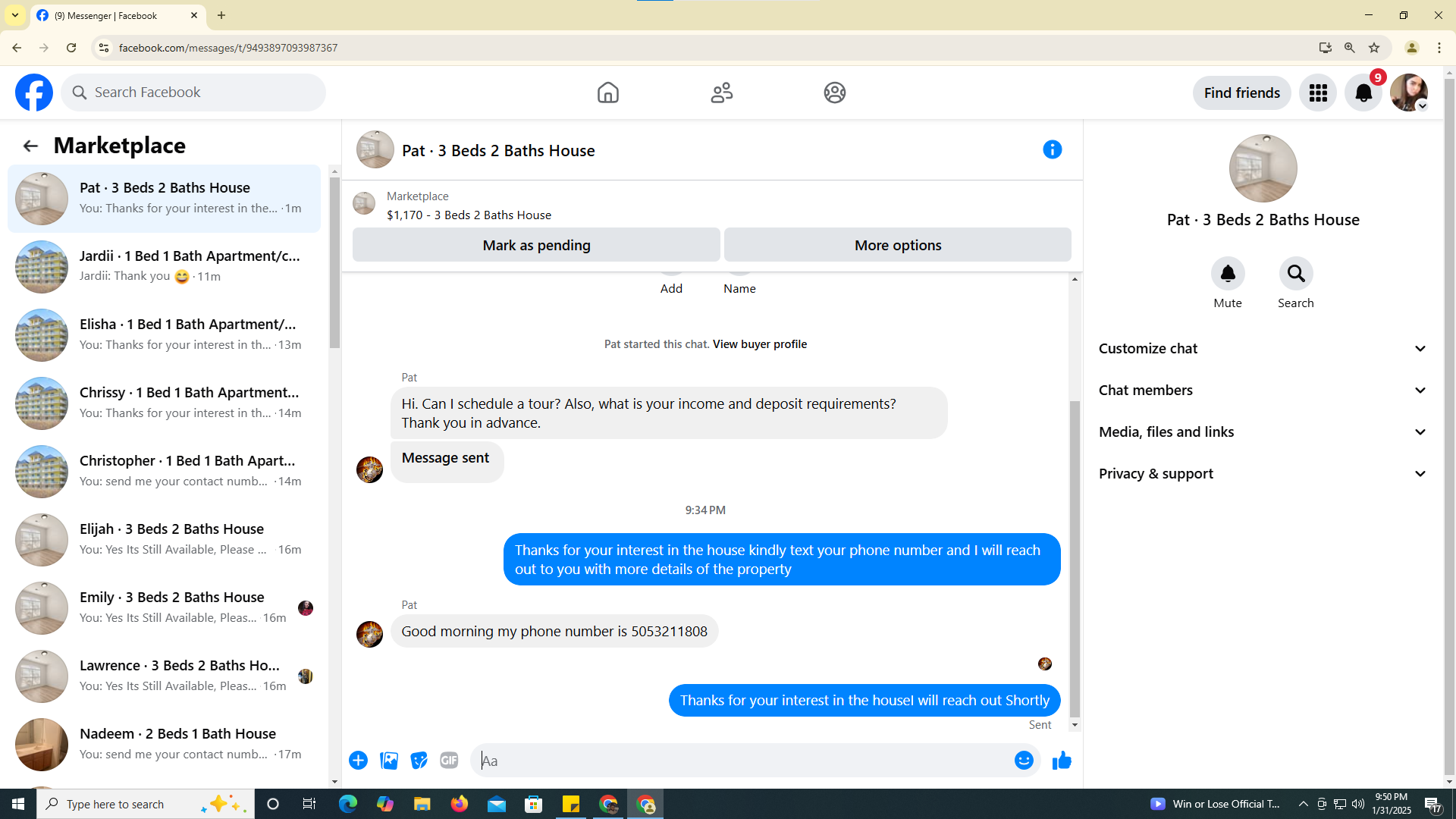Image resolution: width=1456 pixels, height=819 pixels.
Task: Open Pat's 3 Beds 2 Baths House chat
Action: (164, 198)
